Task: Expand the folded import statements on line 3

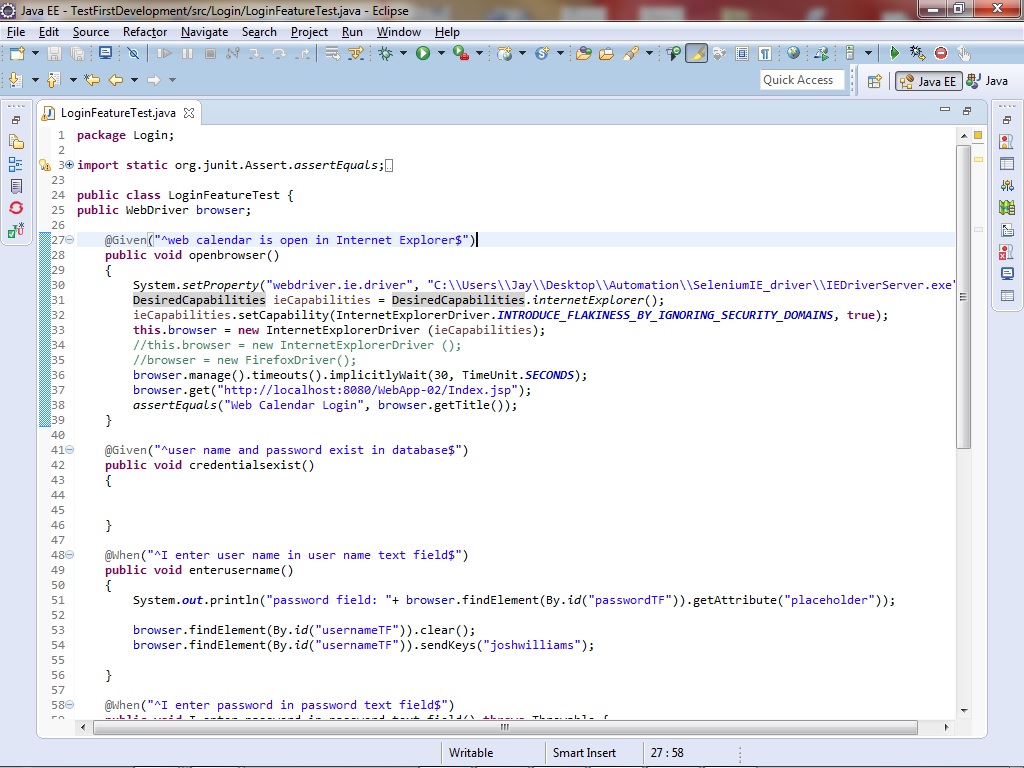Action: [69, 165]
